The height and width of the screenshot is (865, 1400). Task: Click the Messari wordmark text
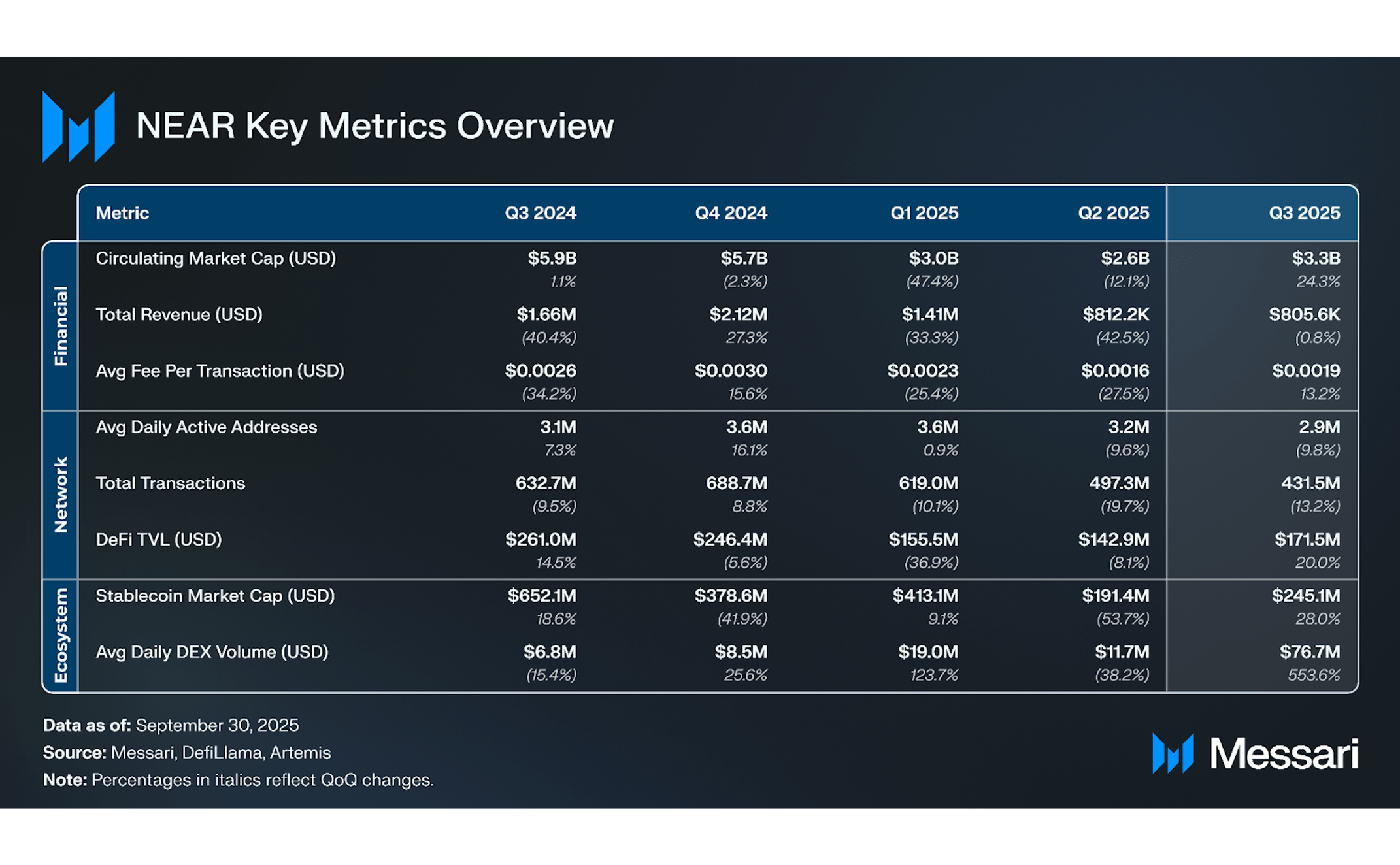click(x=1284, y=754)
